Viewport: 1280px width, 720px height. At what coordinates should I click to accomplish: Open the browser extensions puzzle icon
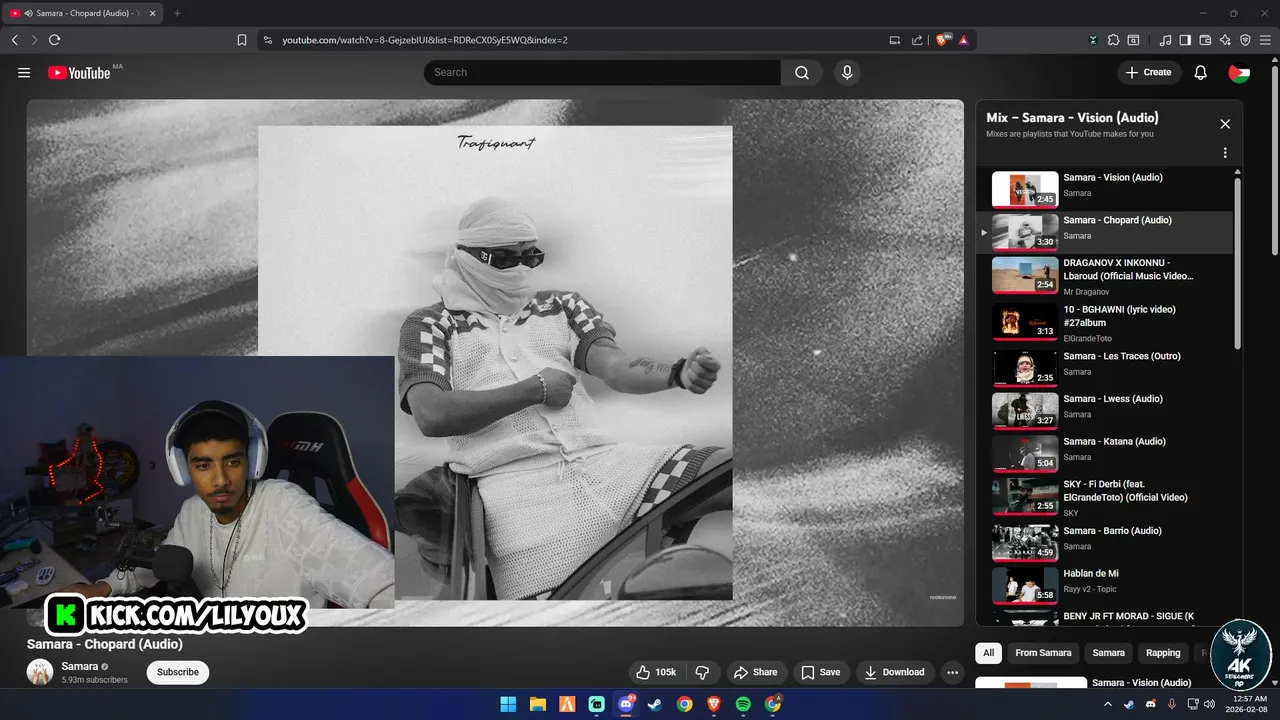[x=1113, y=40]
